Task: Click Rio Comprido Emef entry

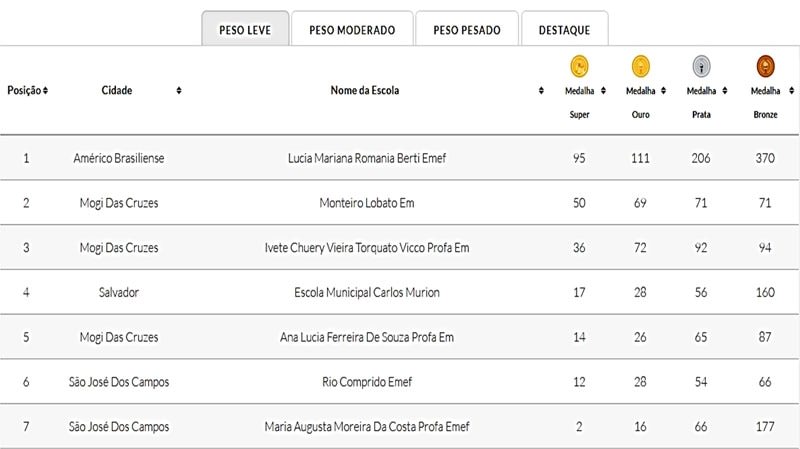Action: 367,382
